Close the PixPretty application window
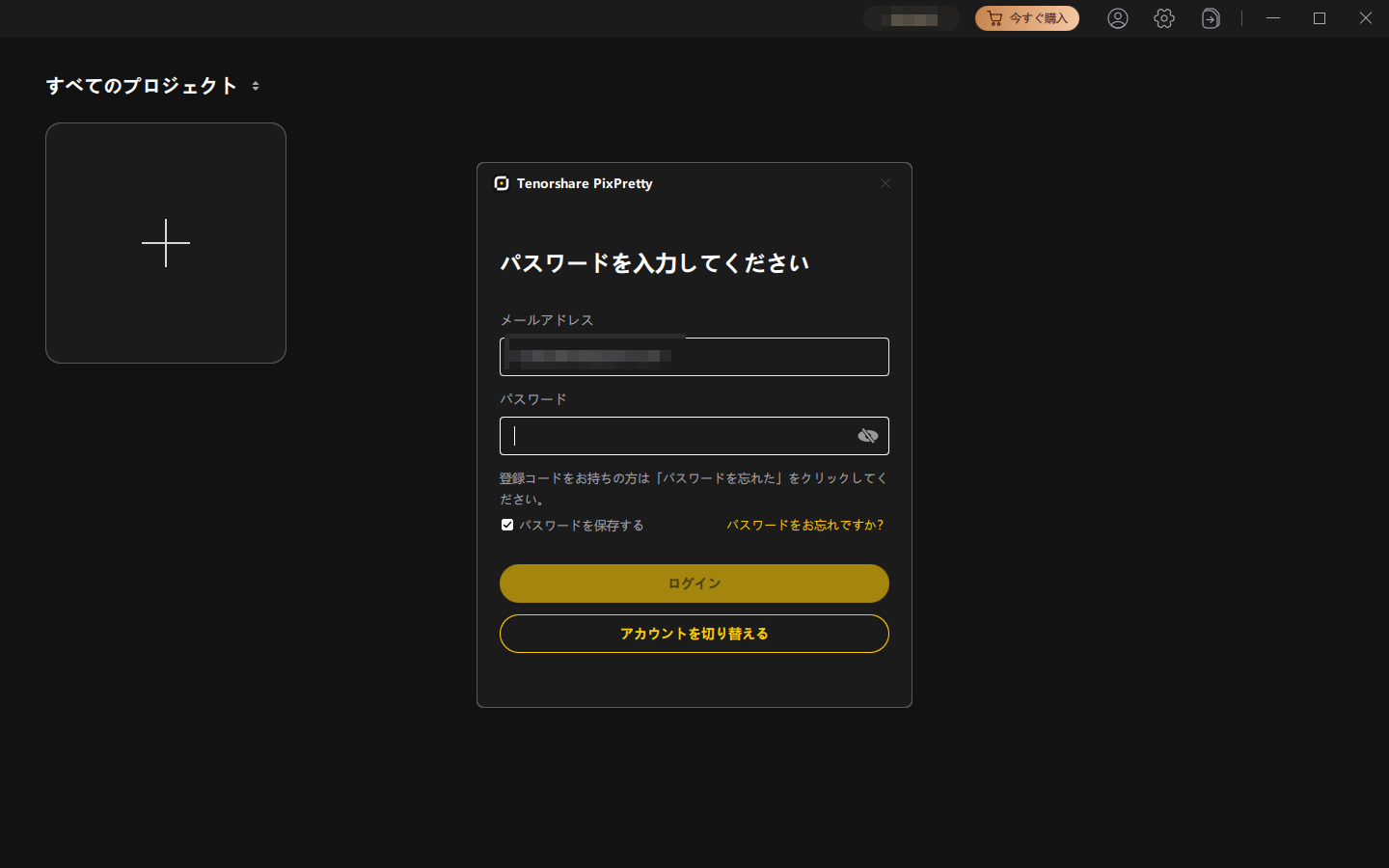1389x868 pixels. click(x=1365, y=18)
